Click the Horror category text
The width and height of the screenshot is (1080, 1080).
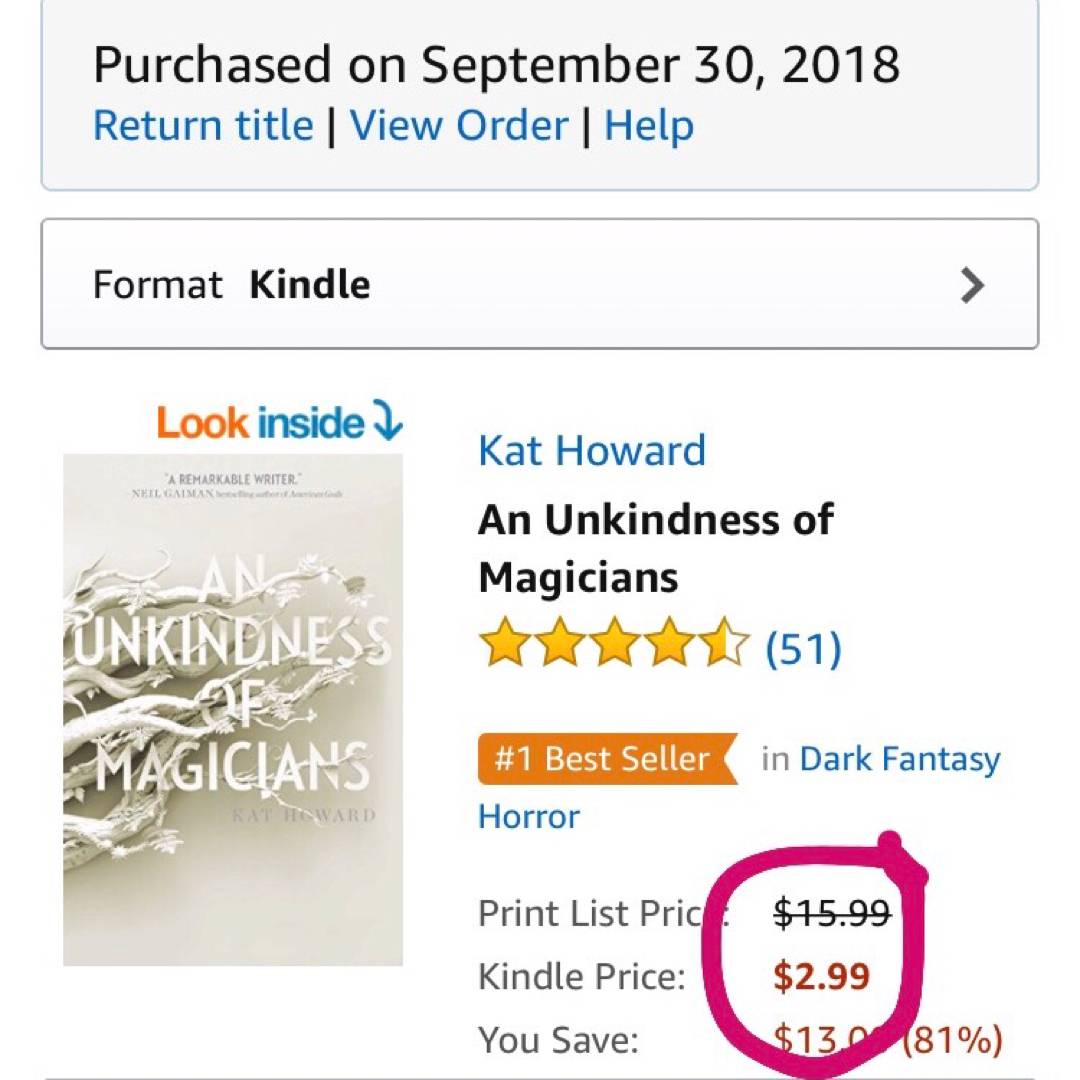529,816
